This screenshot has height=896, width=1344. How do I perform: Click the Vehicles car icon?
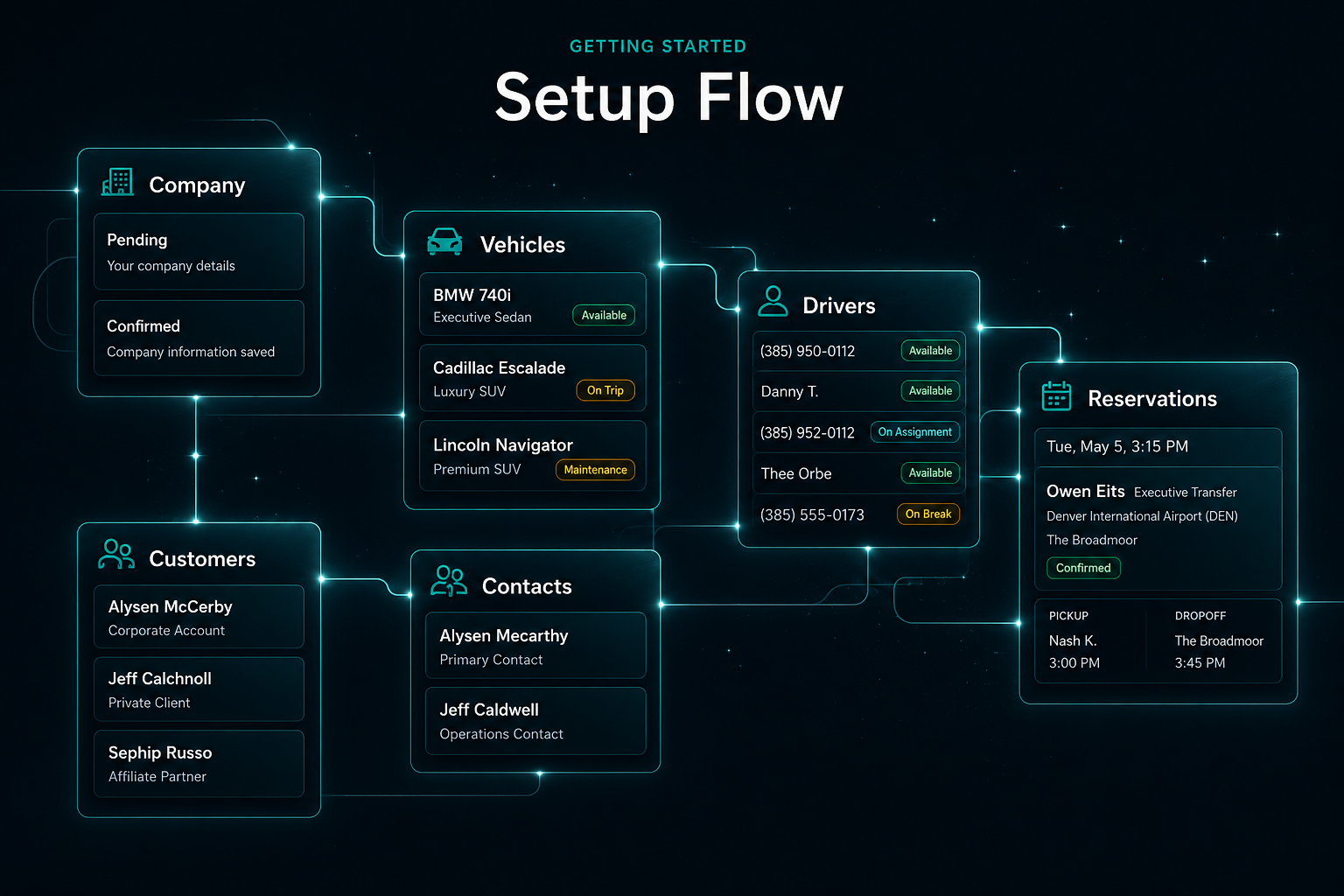click(444, 241)
